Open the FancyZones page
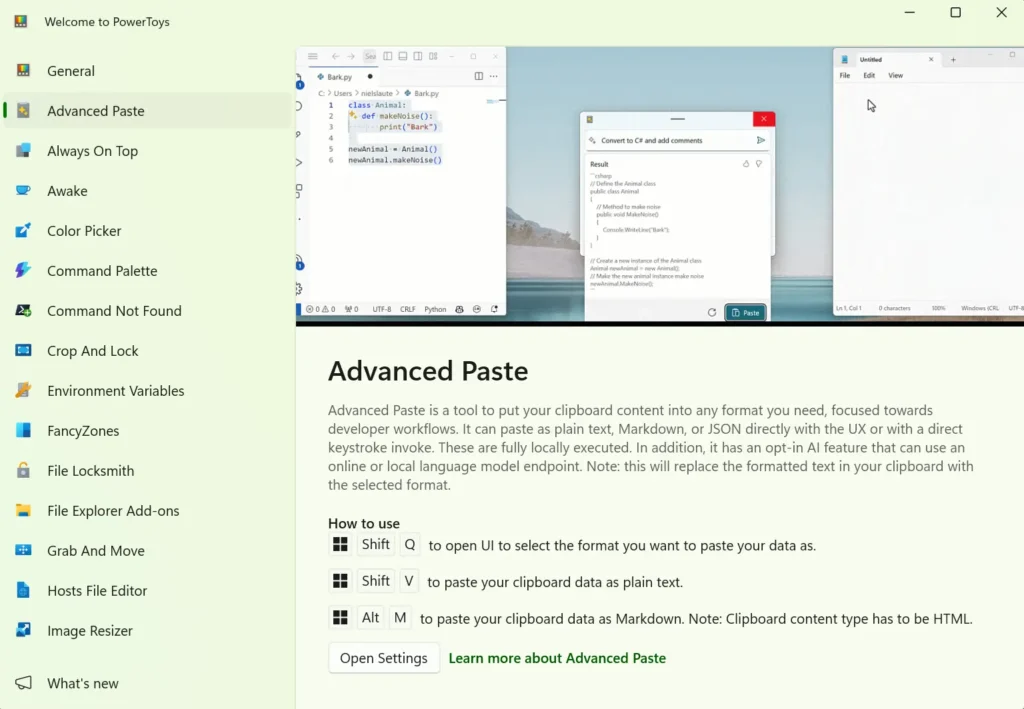 click(x=148, y=430)
